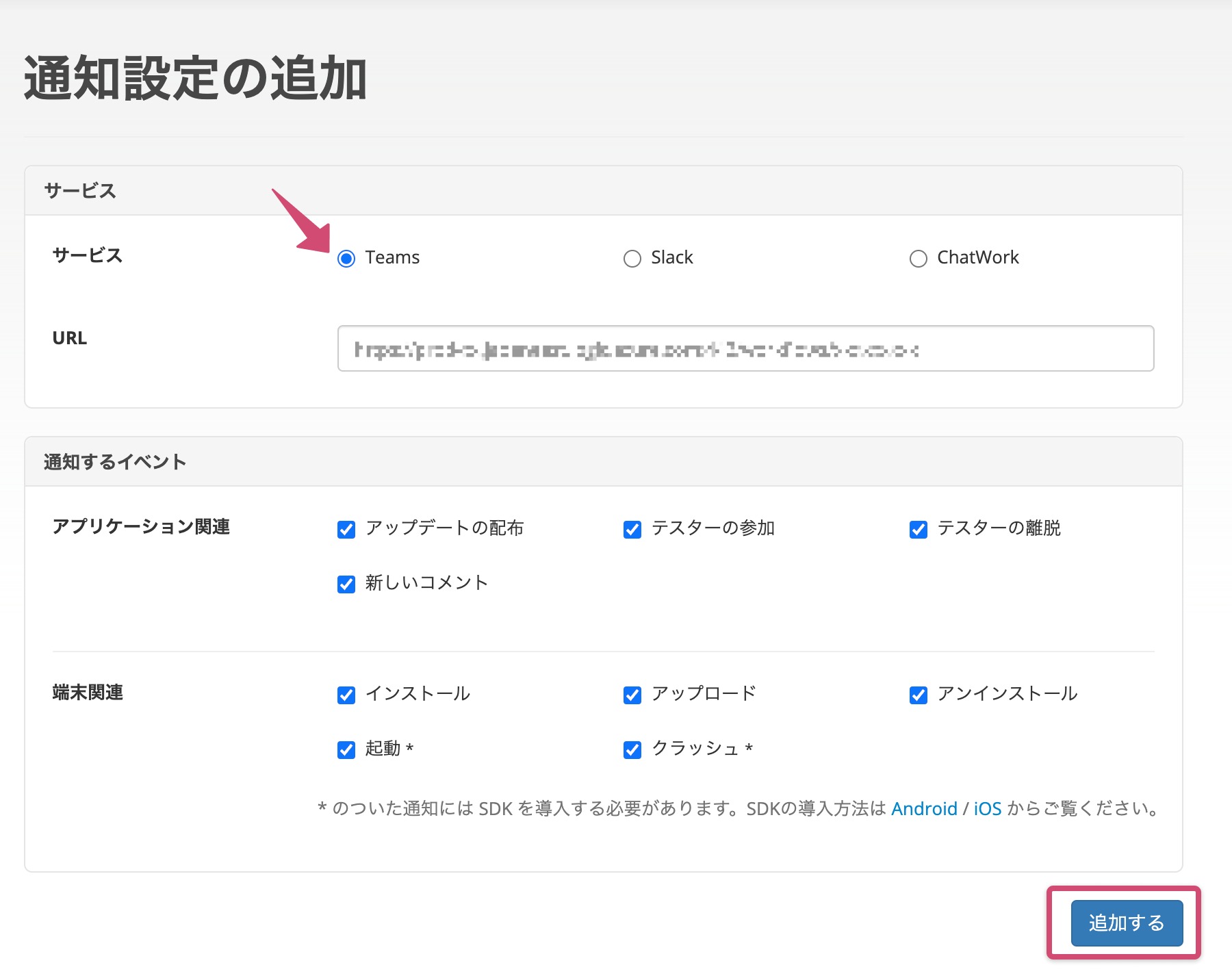Disable the テスターの参加 notification
1232x978 pixels.
(632, 528)
